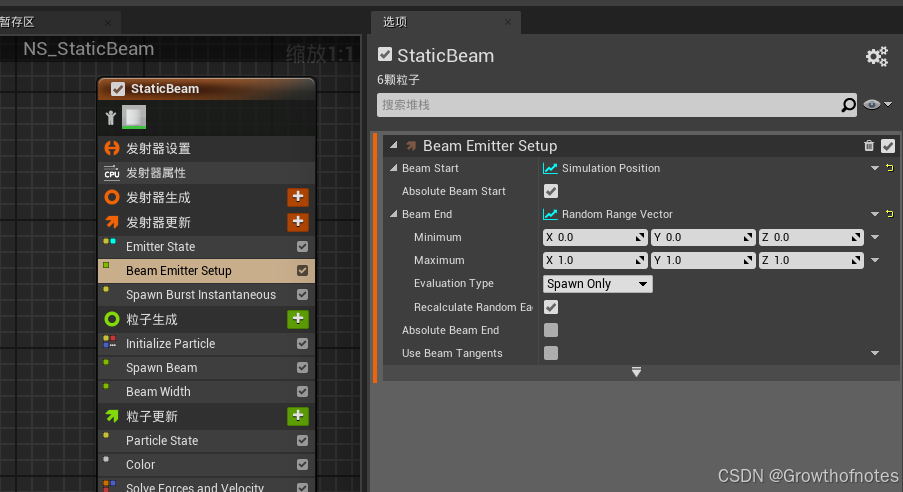Disable Beam Width module checkbox
This screenshot has height=492, width=903.
(302, 392)
